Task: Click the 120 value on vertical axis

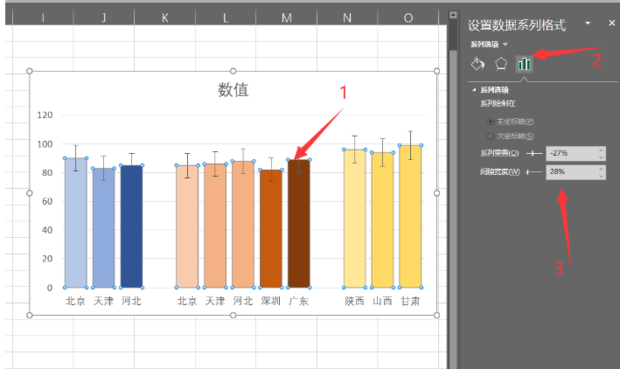Action: click(45, 115)
